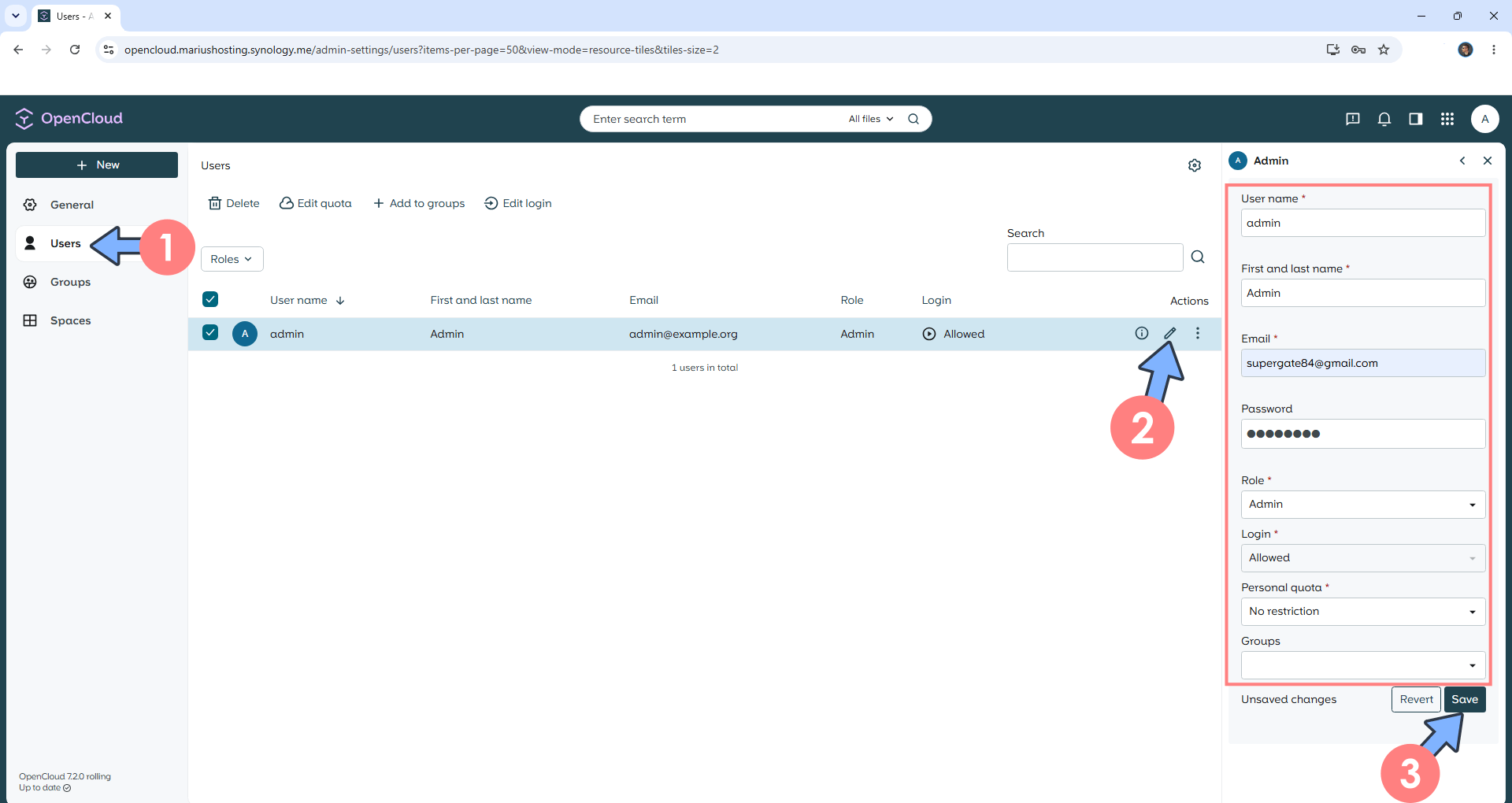Click the Edit login action
The height and width of the screenshot is (803, 1512).
(x=518, y=203)
